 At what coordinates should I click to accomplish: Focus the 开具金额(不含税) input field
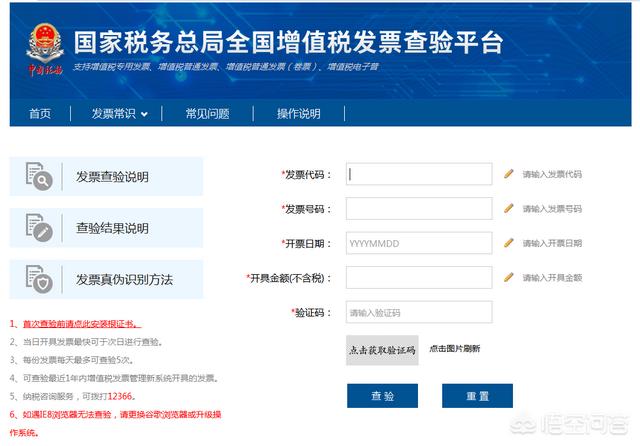[x=419, y=277]
